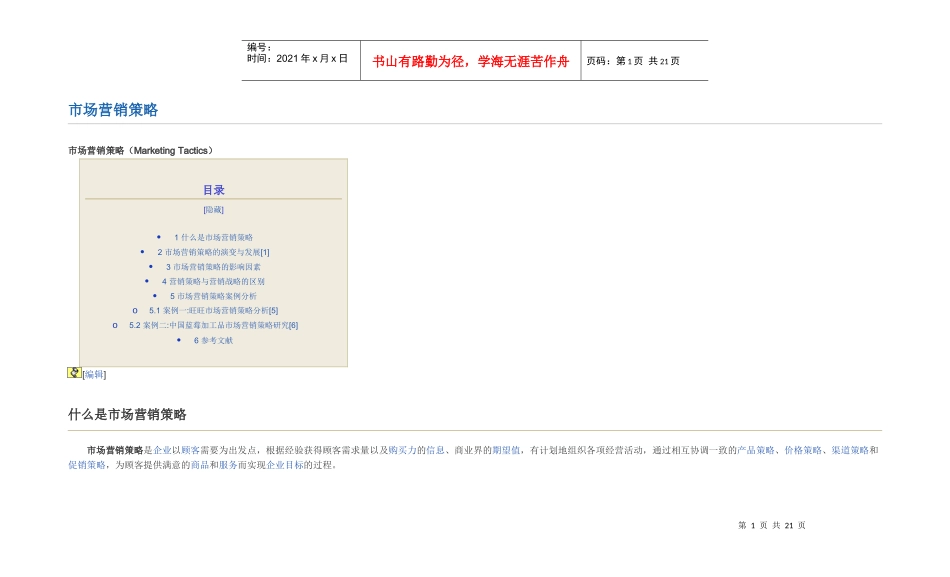Open 5.2 案例二:中国蓝莓加工品市场营销策略研究
The image size is (950, 577).
[213, 325]
